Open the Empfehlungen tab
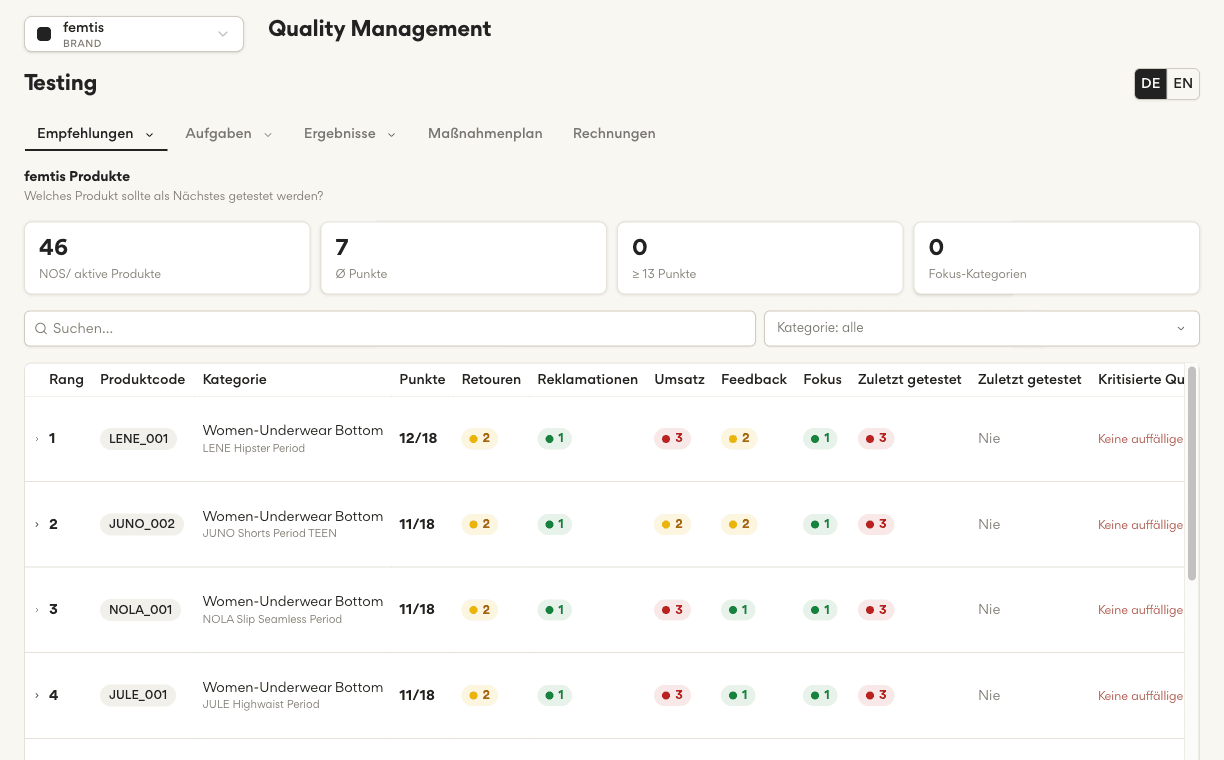Screen dimensions: 1224x760 point(96,133)
